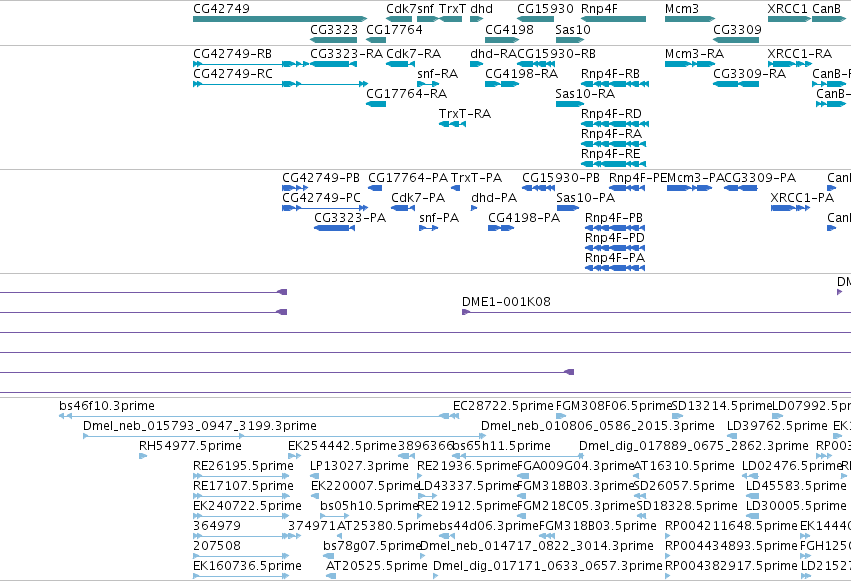This screenshot has height=581, width=851.
Task: Select the EK160736.5prime EST label
Action: point(247,567)
